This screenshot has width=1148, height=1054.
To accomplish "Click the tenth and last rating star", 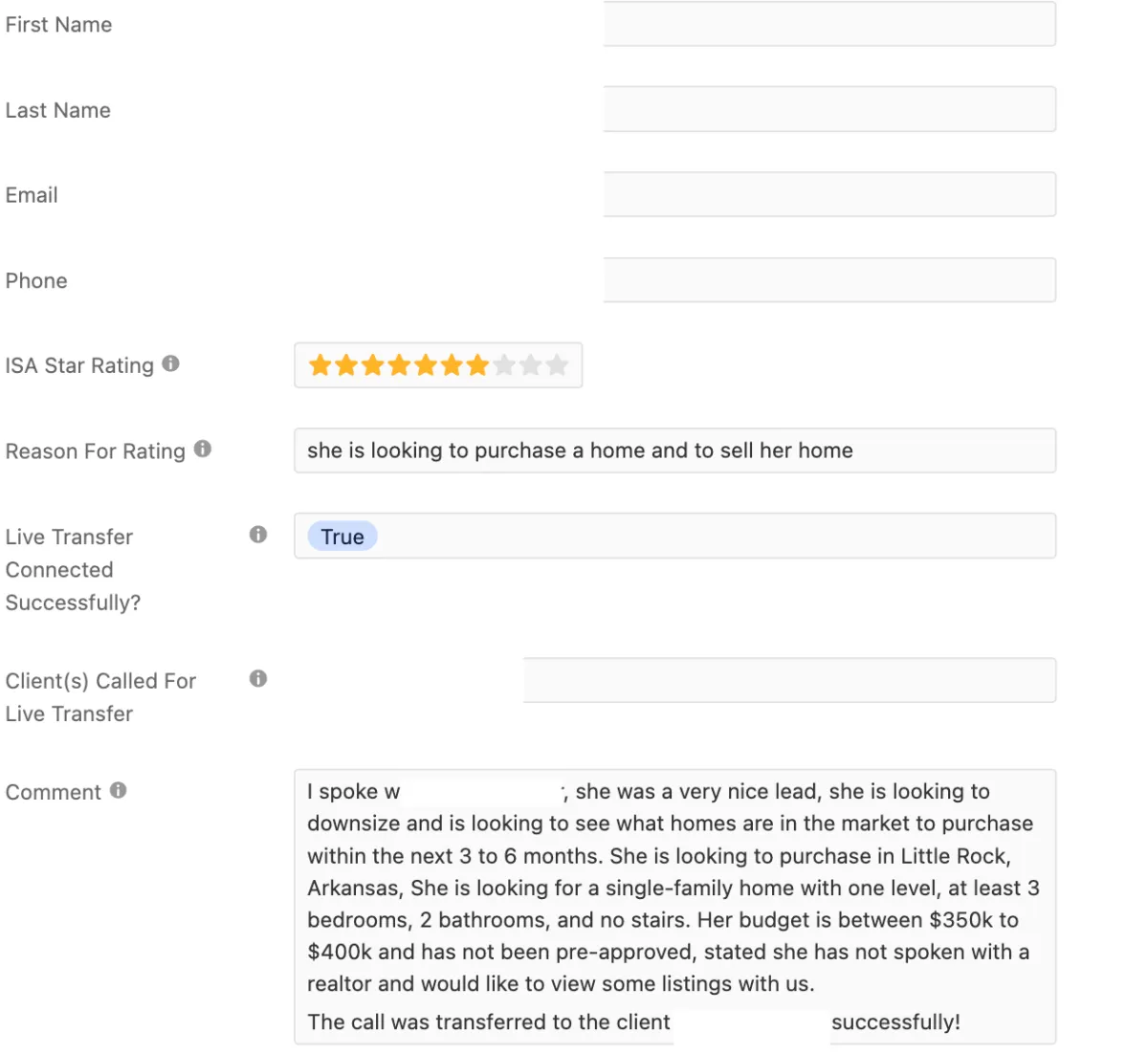I will (557, 365).
